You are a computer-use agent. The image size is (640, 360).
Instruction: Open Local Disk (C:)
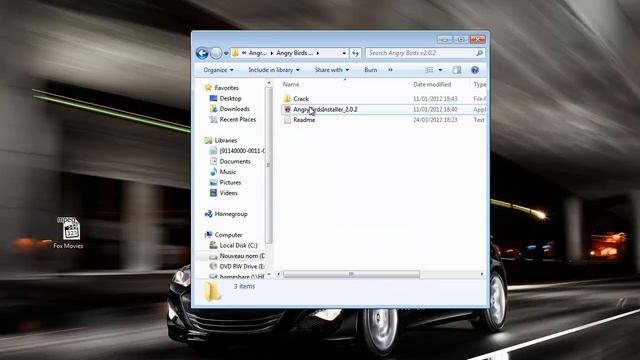238,246
